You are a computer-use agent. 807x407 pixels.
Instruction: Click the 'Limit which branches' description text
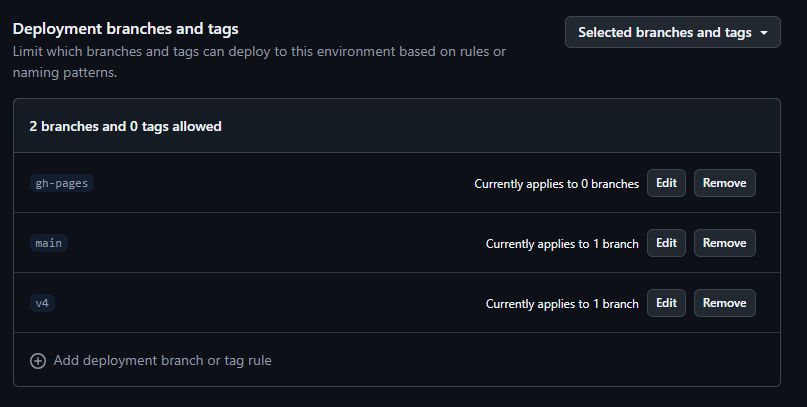pyautogui.click(x=259, y=62)
